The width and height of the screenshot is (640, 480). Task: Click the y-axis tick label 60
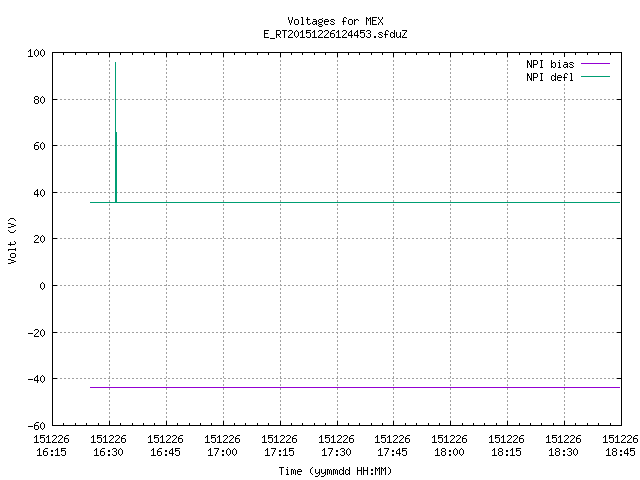click(x=39, y=146)
